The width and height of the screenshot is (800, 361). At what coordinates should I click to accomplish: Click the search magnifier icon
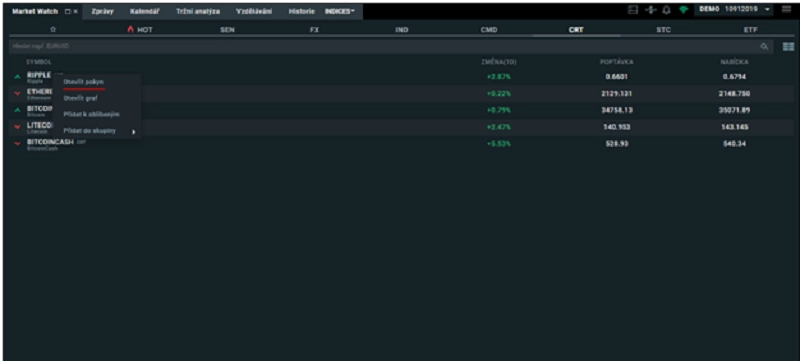(764, 46)
